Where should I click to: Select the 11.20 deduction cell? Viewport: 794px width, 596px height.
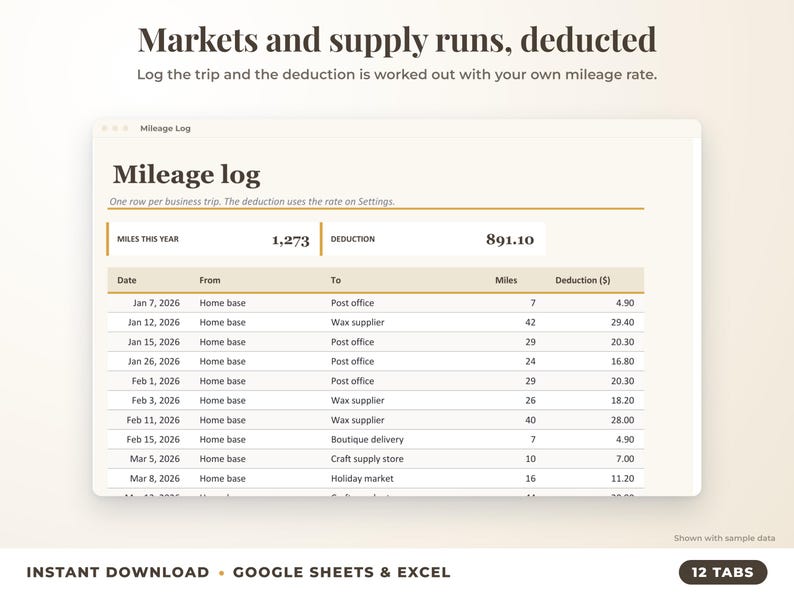pyautogui.click(x=622, y=478)
